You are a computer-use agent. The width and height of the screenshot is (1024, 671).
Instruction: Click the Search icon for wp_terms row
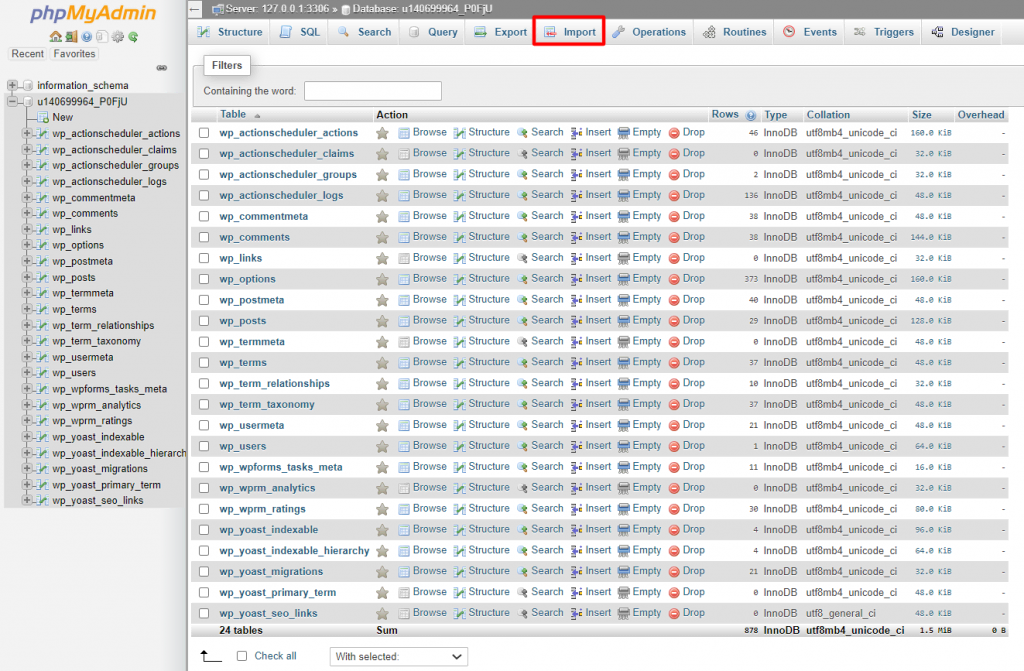[523, 363]
